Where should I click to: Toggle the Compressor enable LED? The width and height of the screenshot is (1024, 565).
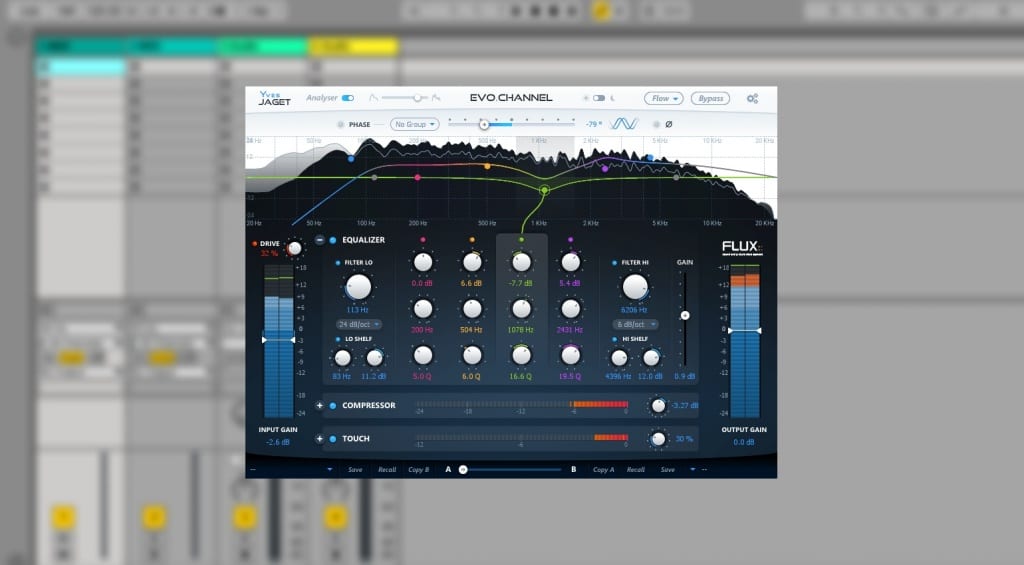coord(333,406)
